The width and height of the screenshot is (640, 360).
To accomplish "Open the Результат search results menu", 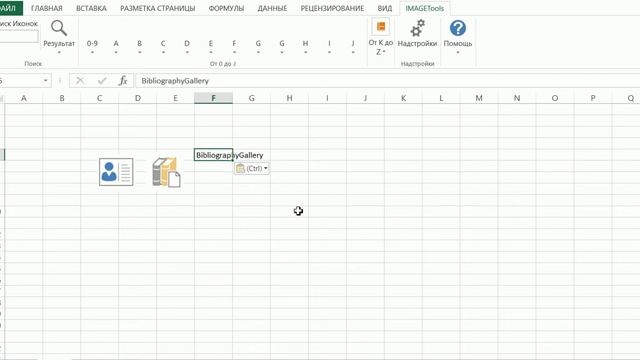I will coord(59,37).
